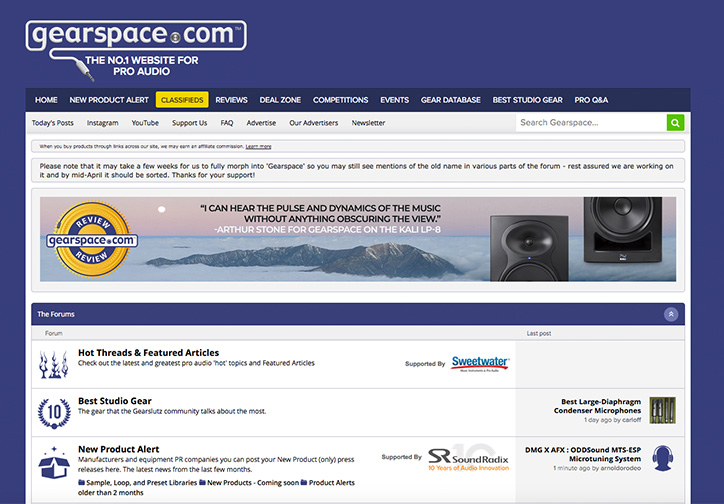The width and height of the screenshot is (724, 504).
Task: Click the Support Us link
Action: click(189, 123)
